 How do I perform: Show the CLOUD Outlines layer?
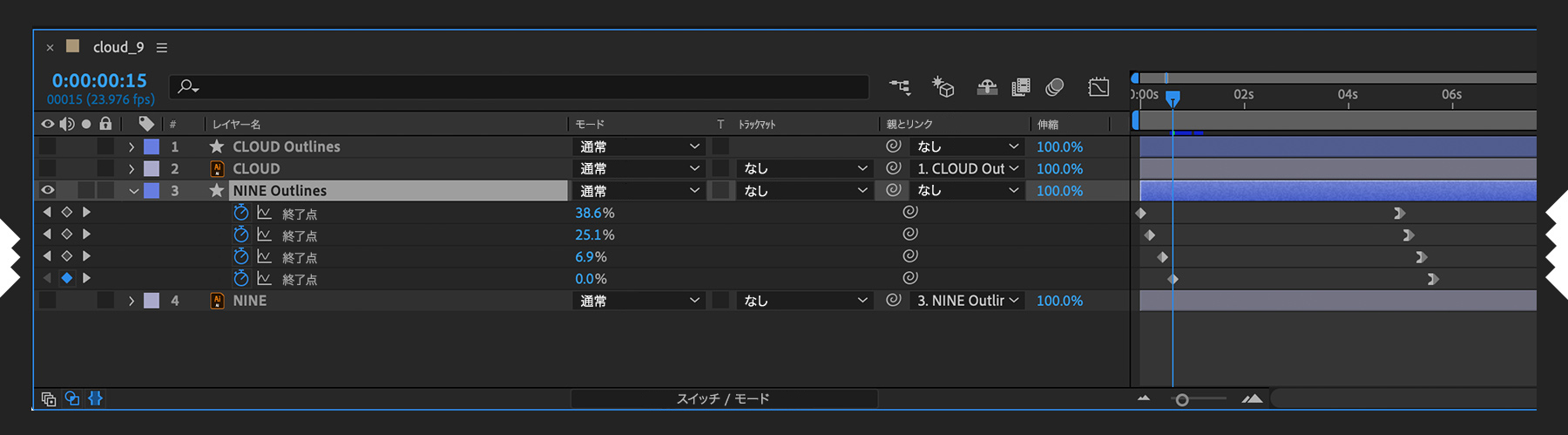[x=48, y=146]
